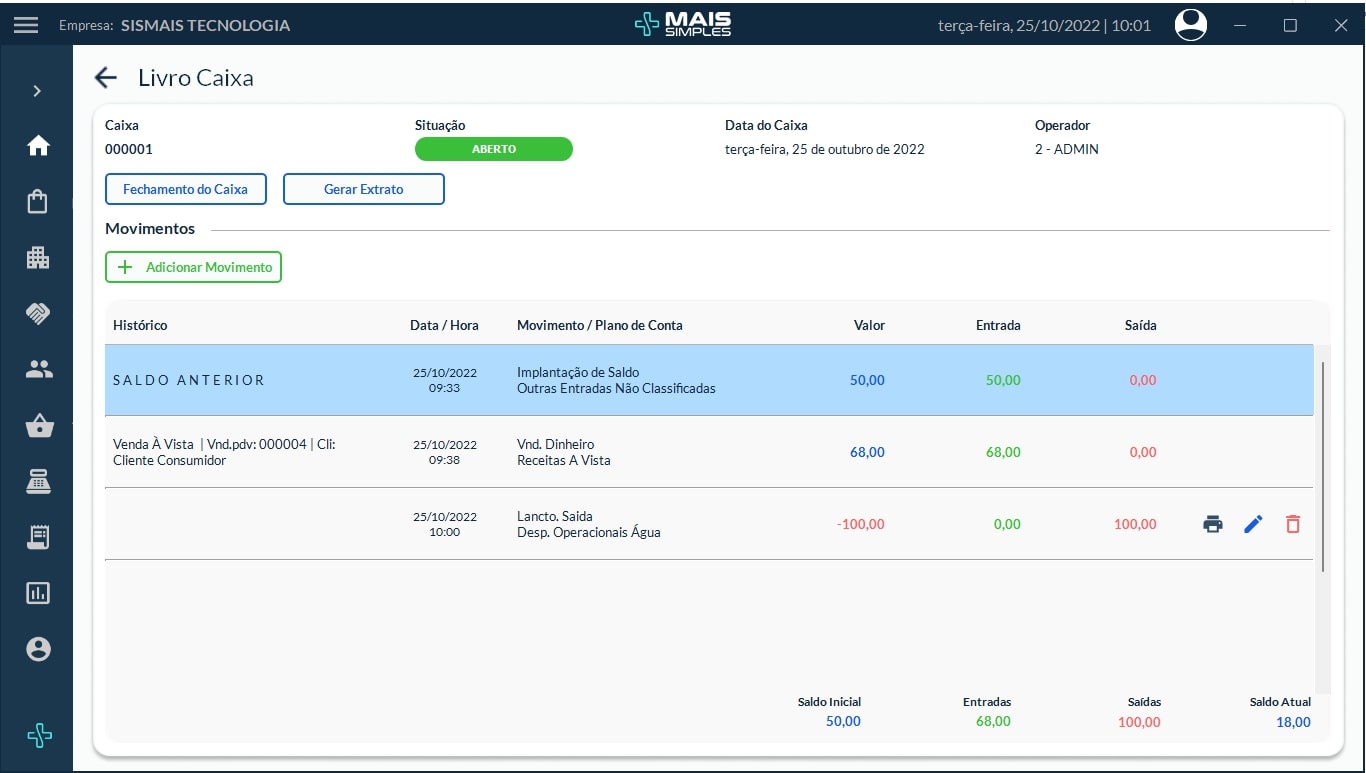This screenshot has width=1366, height=773.
Task: Open the cash register sidebar icon
Action: pyautogui.click(x=38, y=483)
